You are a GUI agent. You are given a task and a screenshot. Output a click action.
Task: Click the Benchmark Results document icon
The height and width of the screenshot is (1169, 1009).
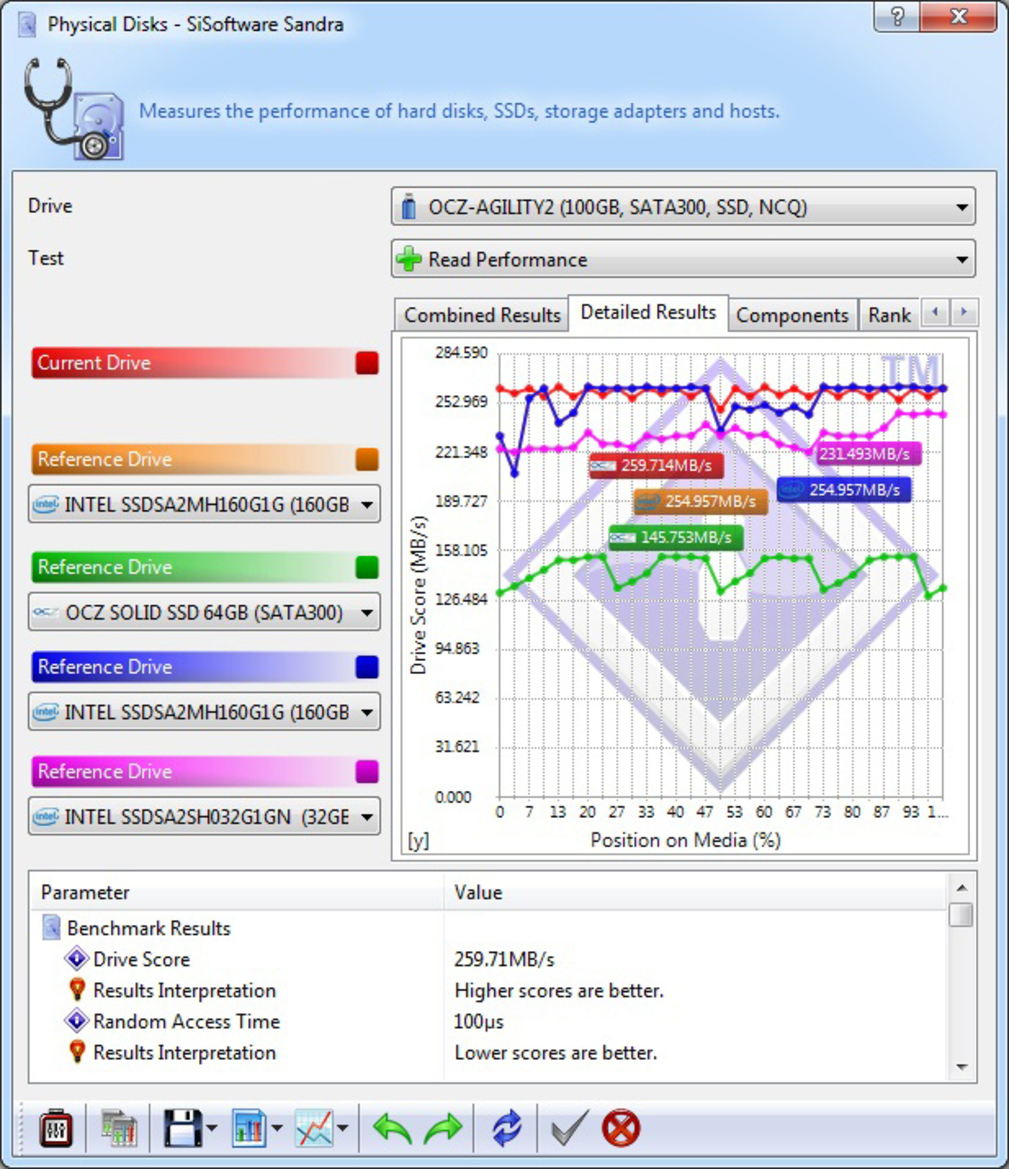click(x=51, y=927)
